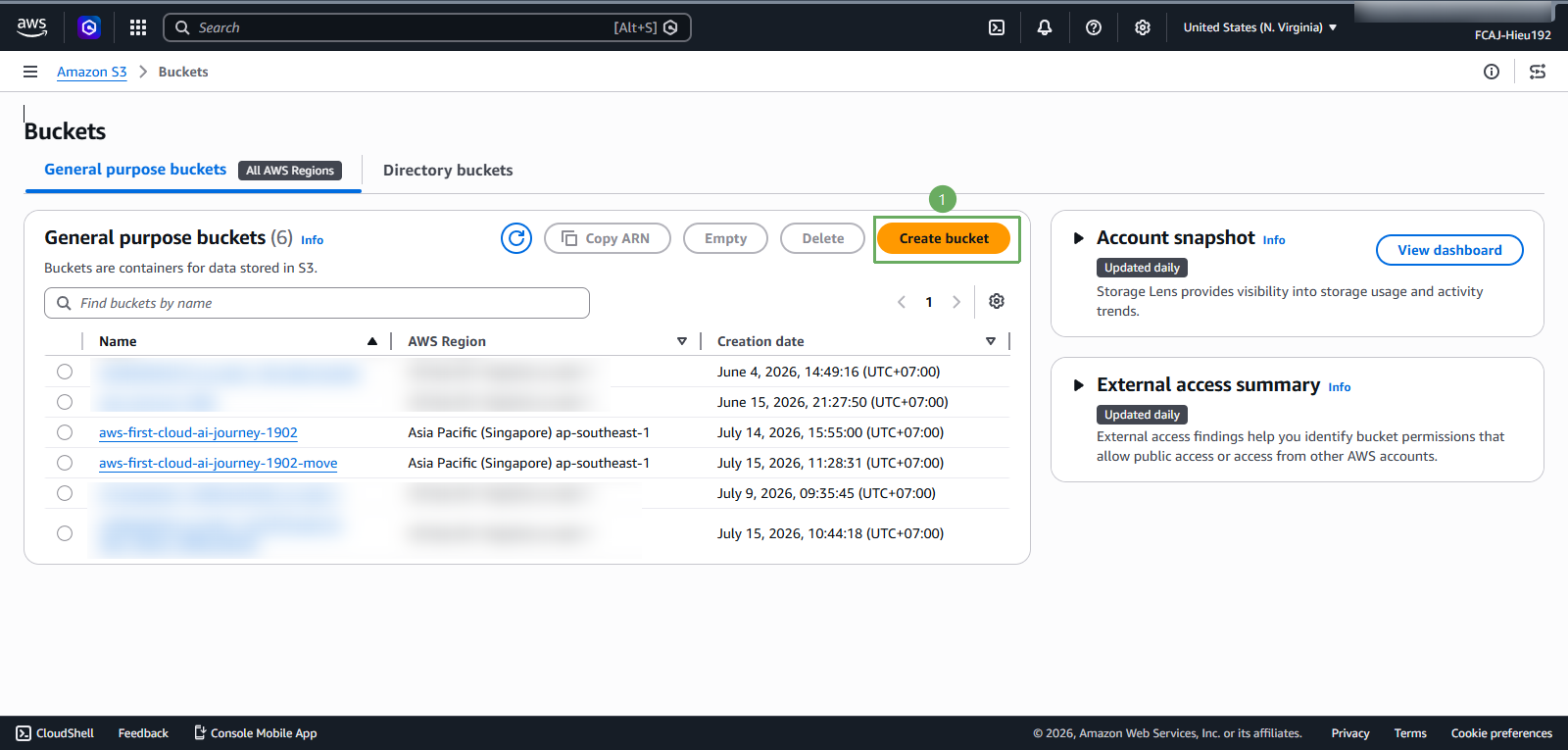This screenshot has width=1568, height=750.
Task: Open table preferences gear for buckets
Action: tap(997, 302)
